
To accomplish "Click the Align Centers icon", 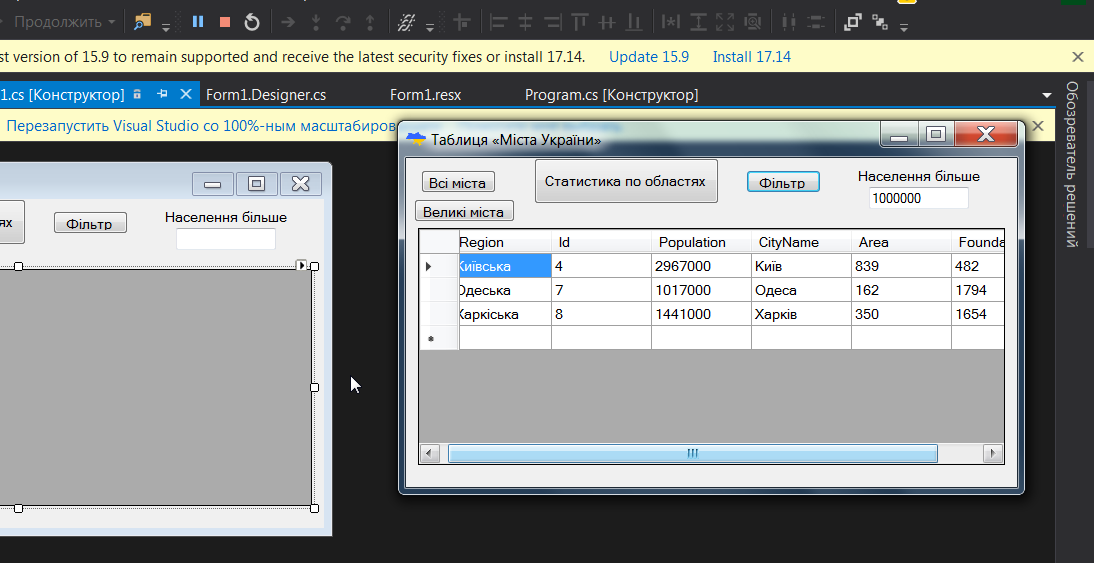I will (525, 22).
